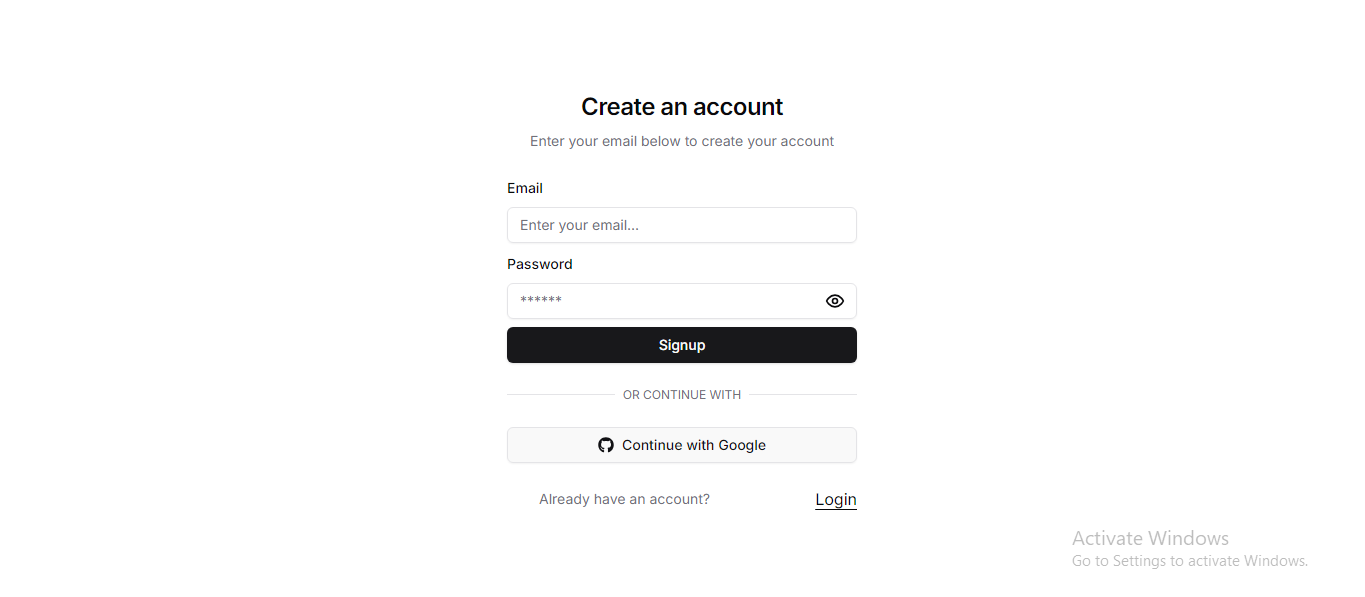Click the "Go to Settings to activate Windows" text
The width and height of the screenshot is (1365, 597).
click(1190, 561)
